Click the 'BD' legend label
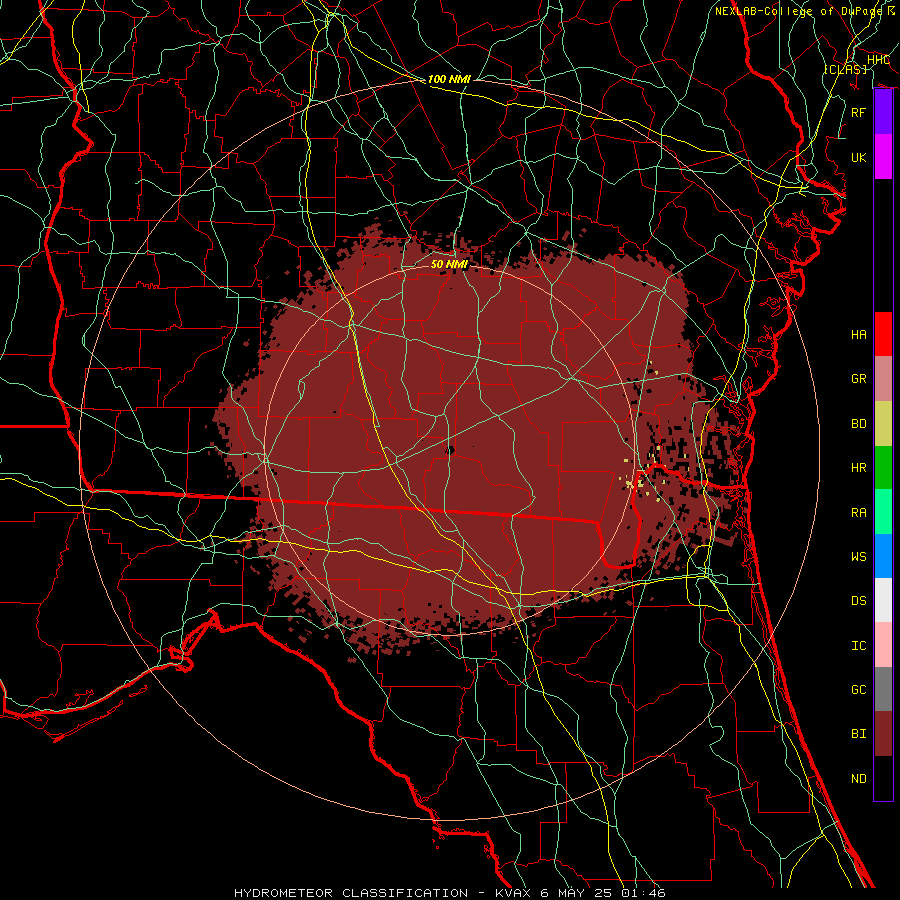The height and width of the screenshot is (900, 900). coord(859,424)
